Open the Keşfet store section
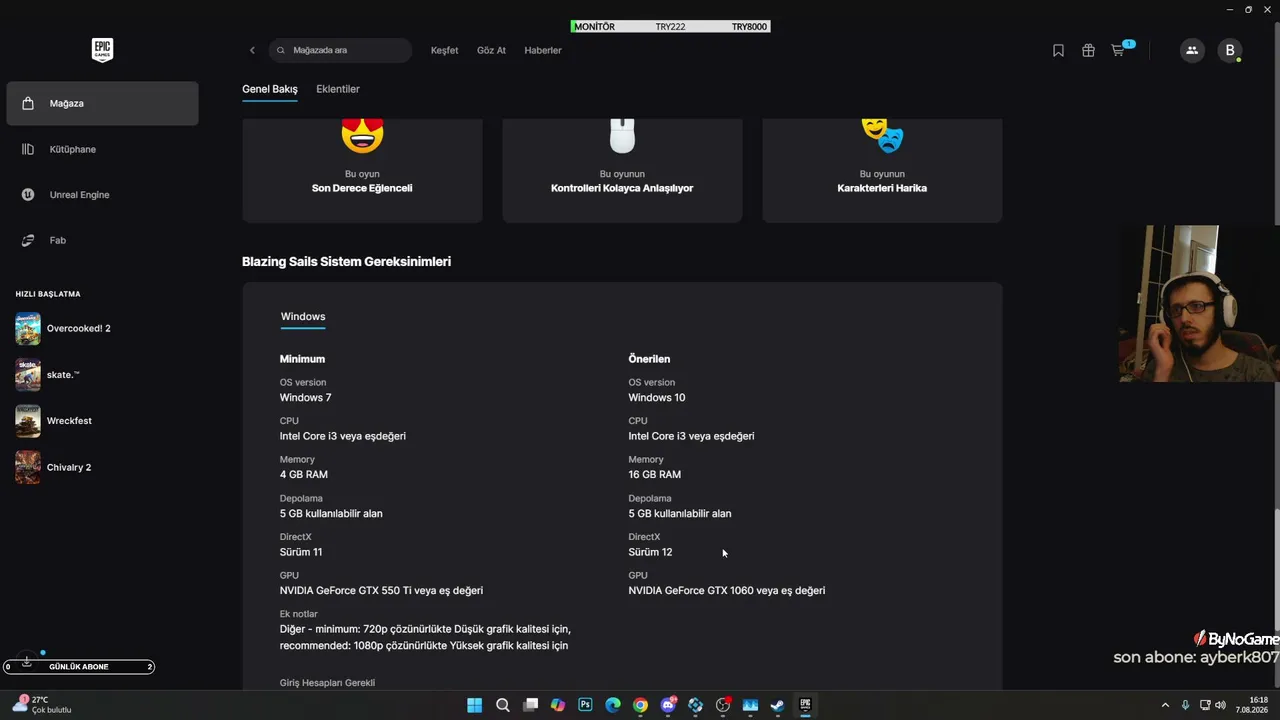The width and height of the screenshot is (1280, 720). click(444, 50)
